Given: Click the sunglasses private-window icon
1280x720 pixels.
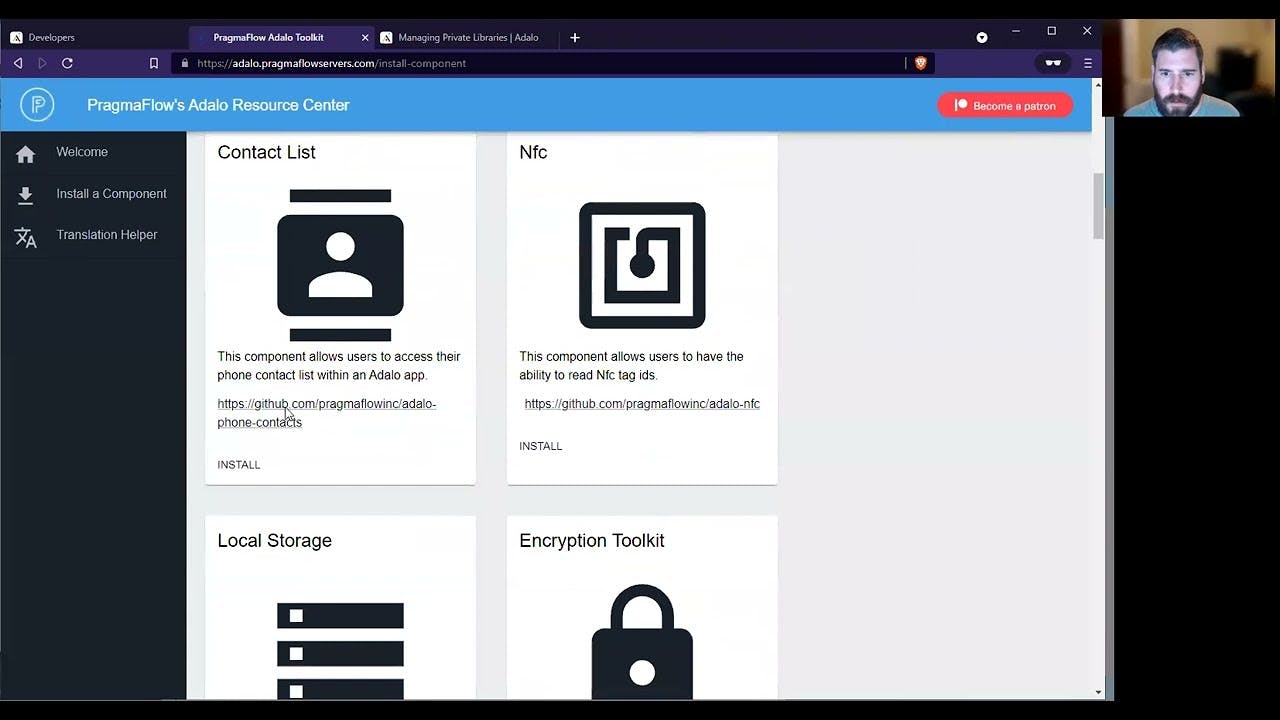Looking at the screenshot, I should [1053, 63].
